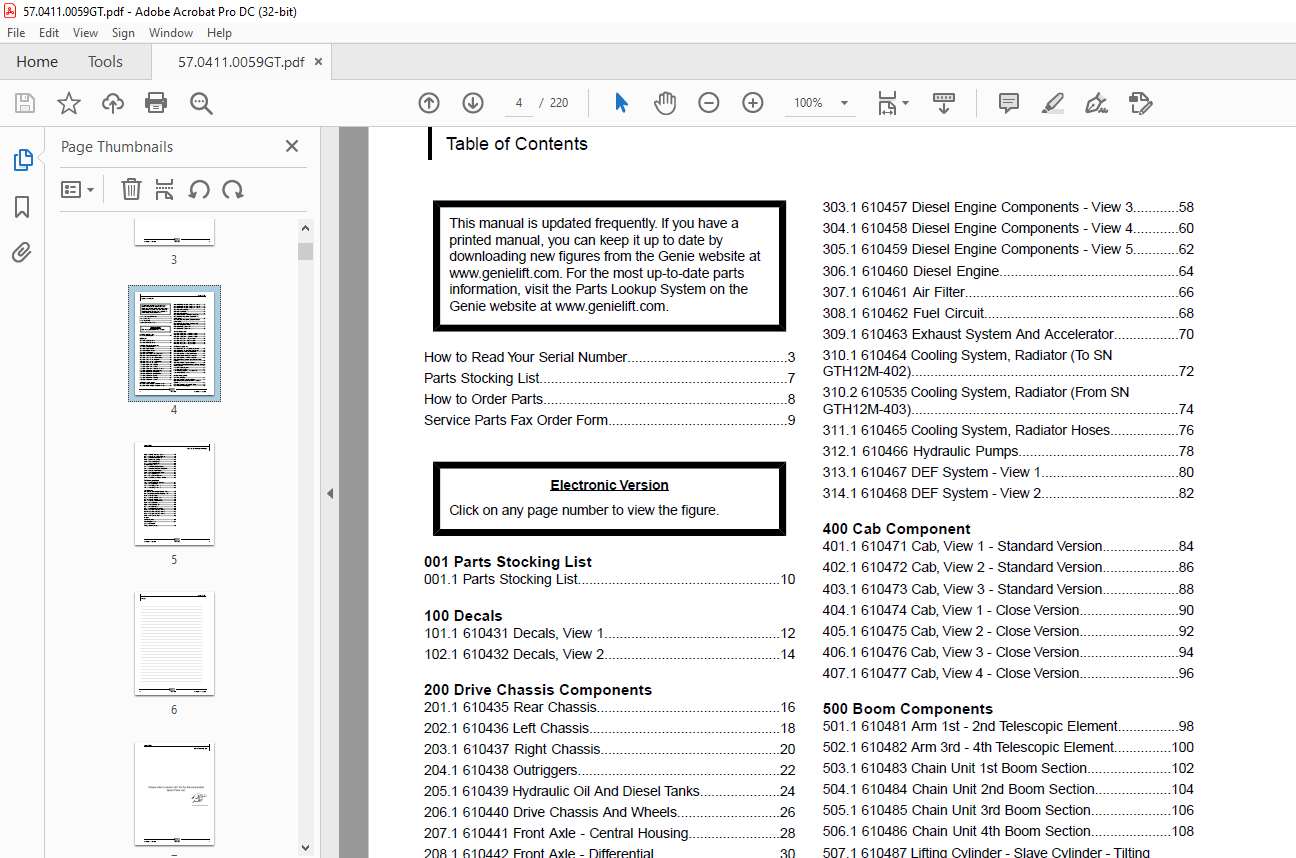This screenshot has height=858, width=1296.
Task: Select page 5 thumbnail
Action: click(174, 493)
